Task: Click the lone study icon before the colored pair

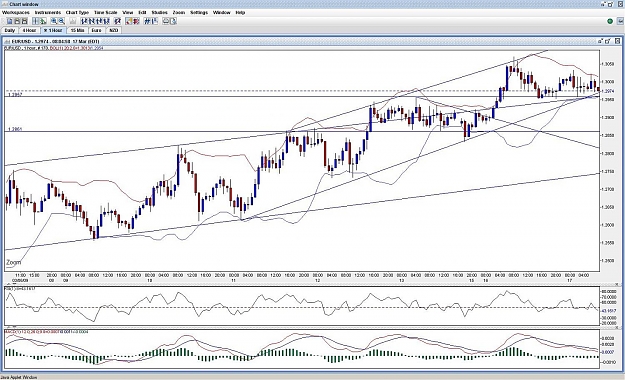Action: [118, 21]
